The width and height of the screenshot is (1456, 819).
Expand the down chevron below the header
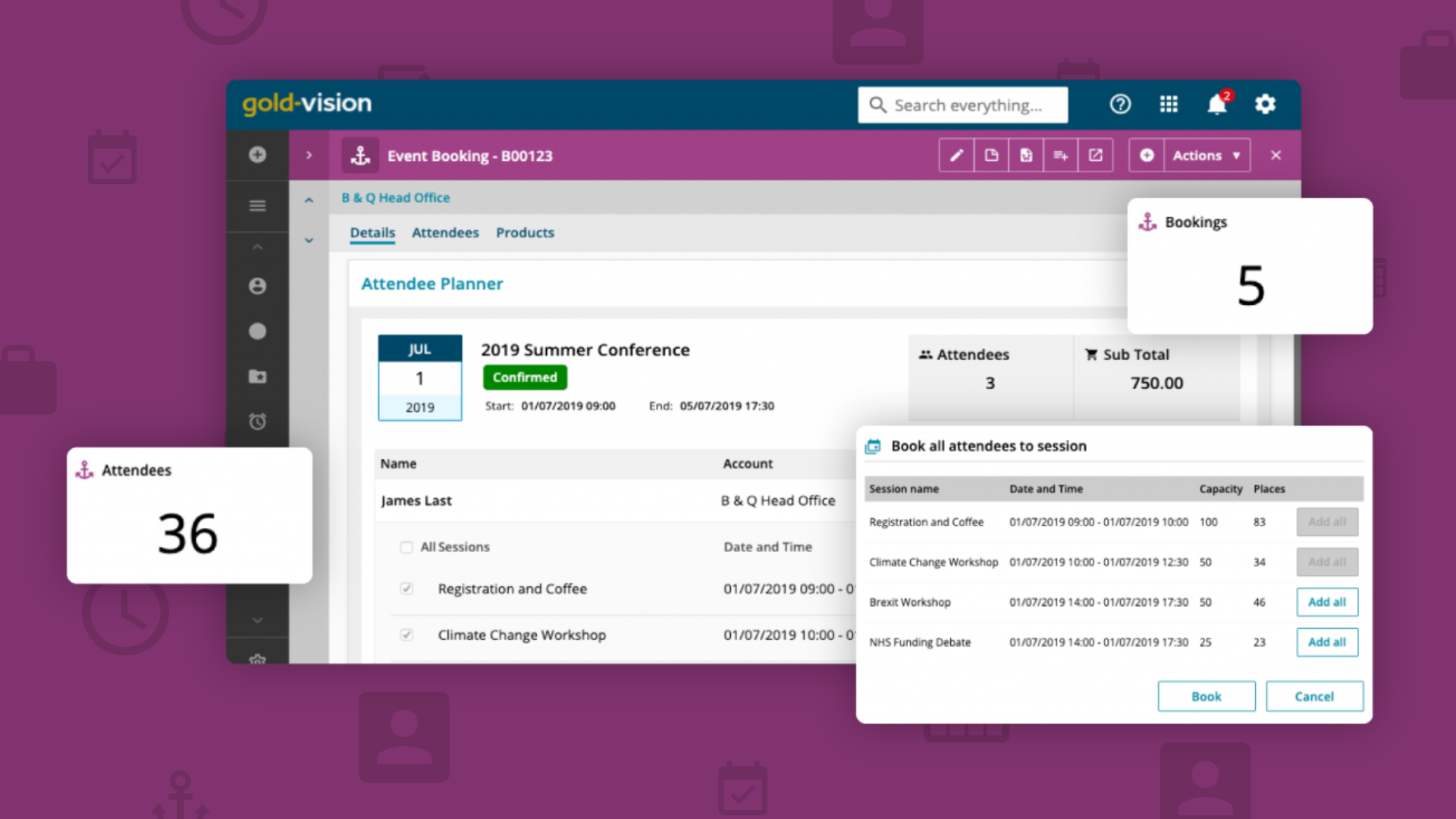309,240
